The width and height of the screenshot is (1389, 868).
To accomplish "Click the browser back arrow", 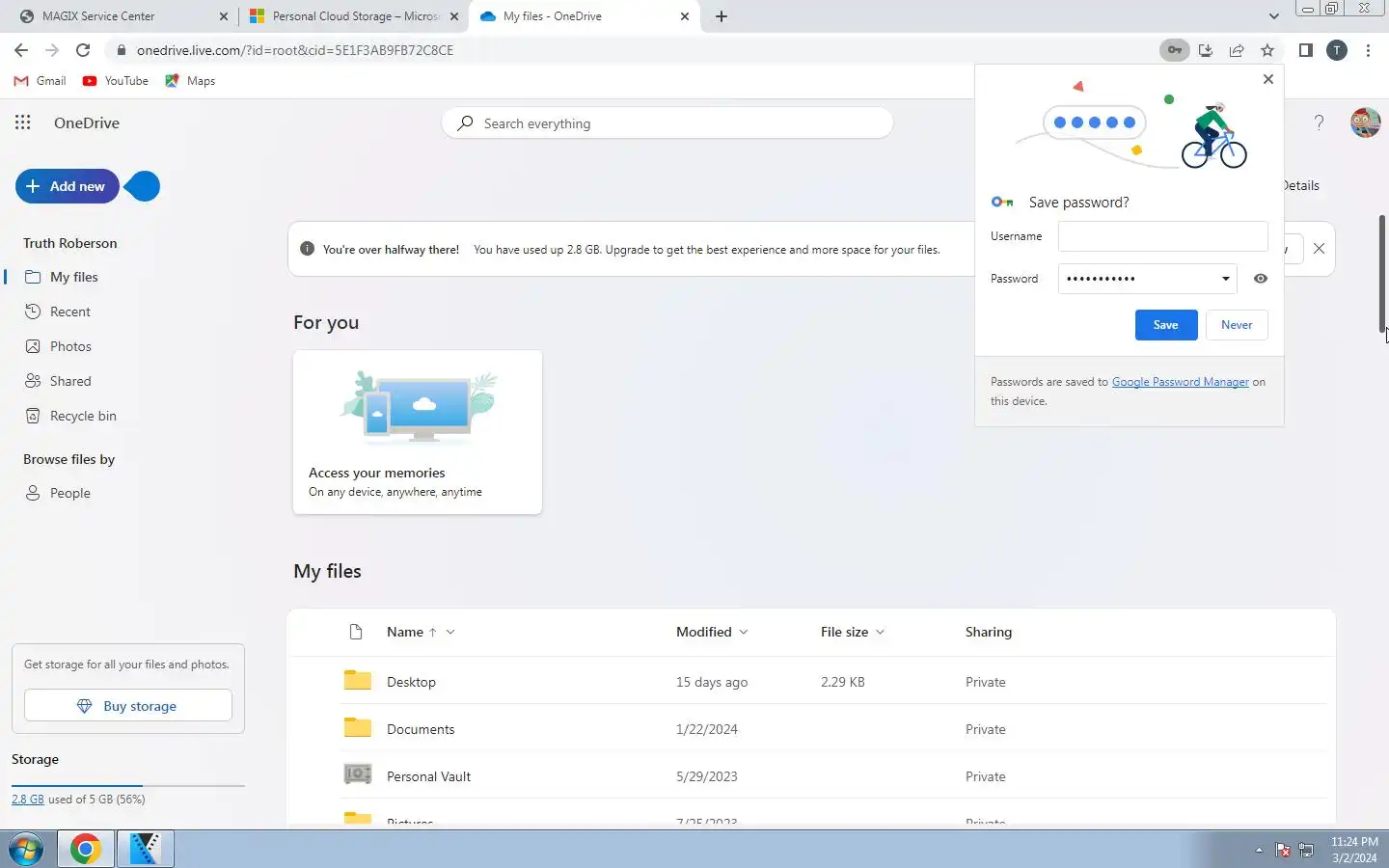I will pos(21,50).
